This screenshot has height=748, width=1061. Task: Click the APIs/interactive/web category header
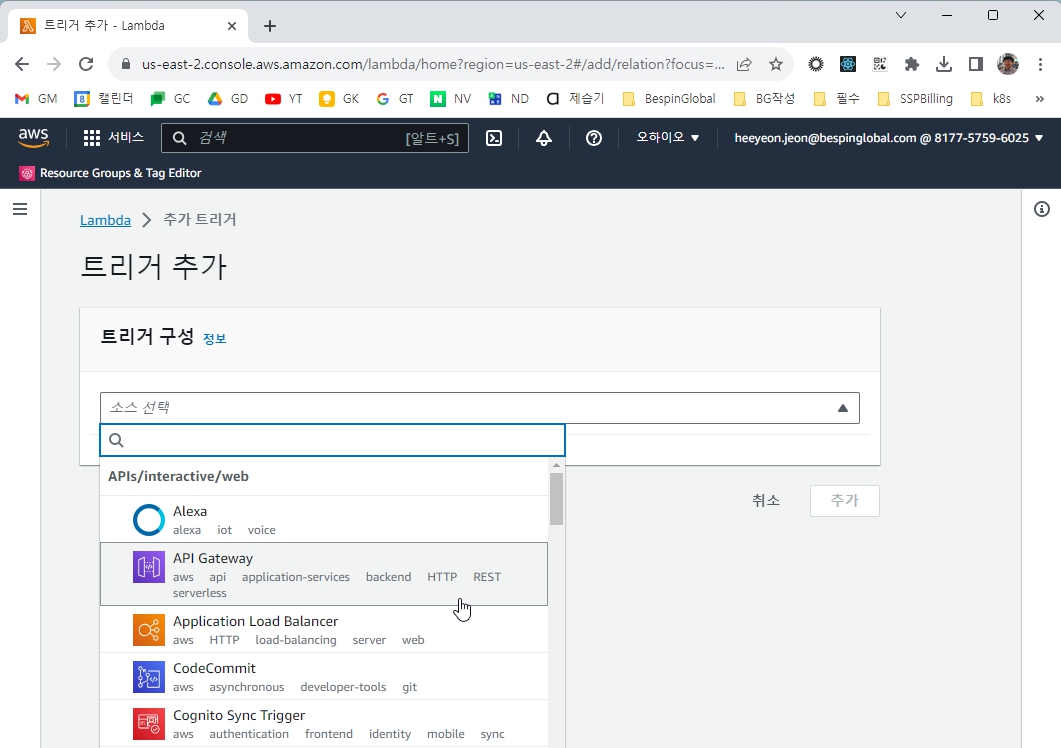pyautogui.click(x=179, y=477)
